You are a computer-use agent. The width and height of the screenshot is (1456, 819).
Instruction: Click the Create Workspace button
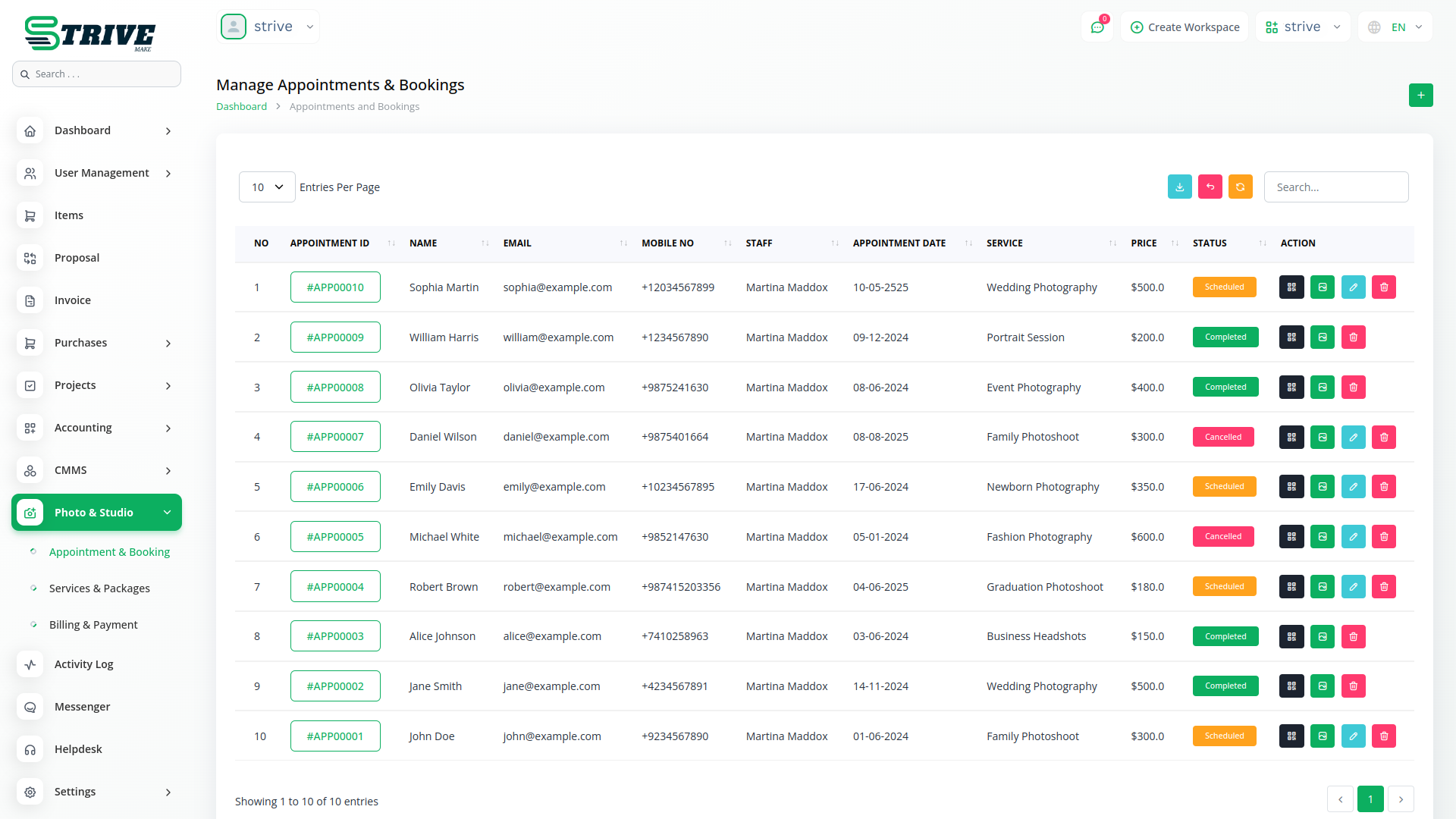coord(1185,27)
